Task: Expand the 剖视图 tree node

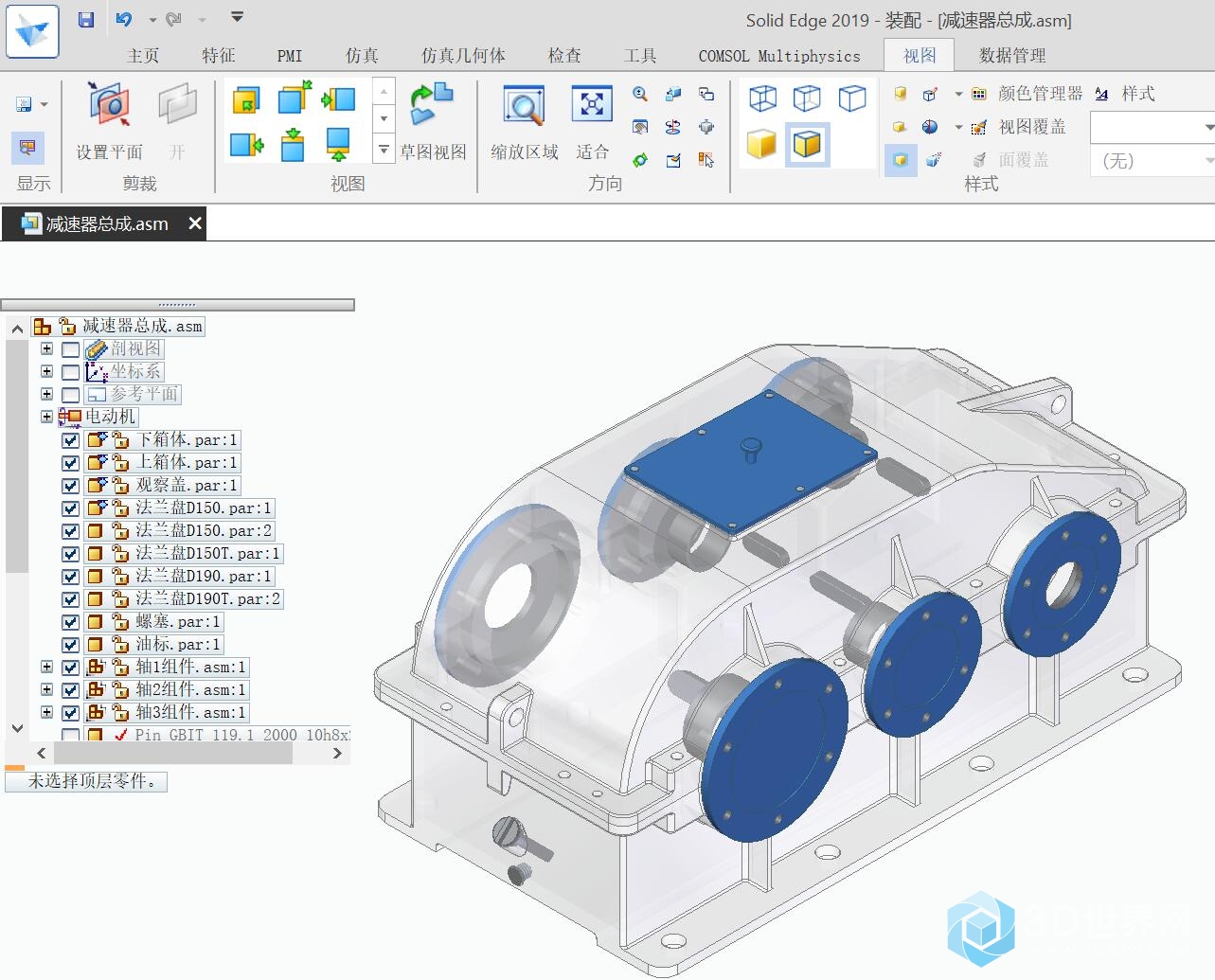Action: point(46,348)
